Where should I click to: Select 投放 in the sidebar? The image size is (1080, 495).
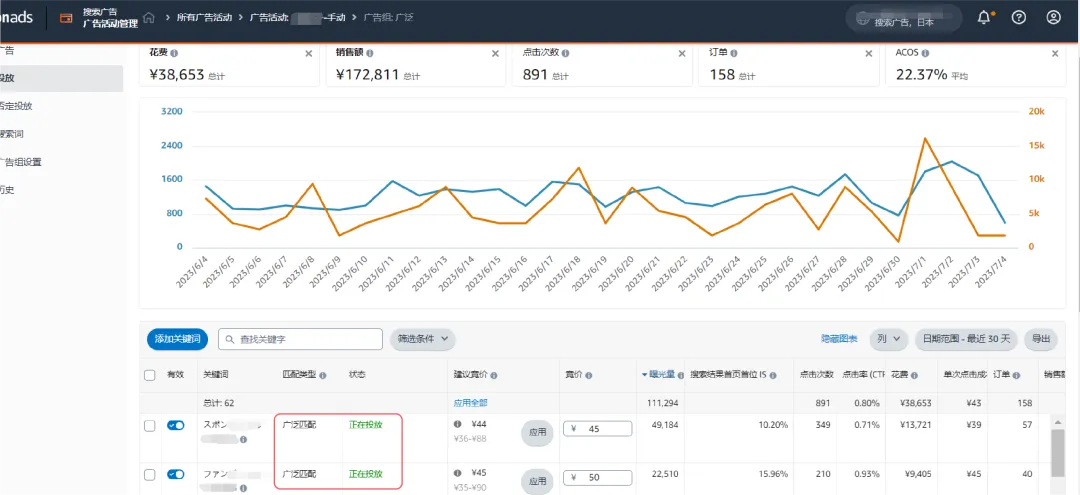[x=61, y=78]
